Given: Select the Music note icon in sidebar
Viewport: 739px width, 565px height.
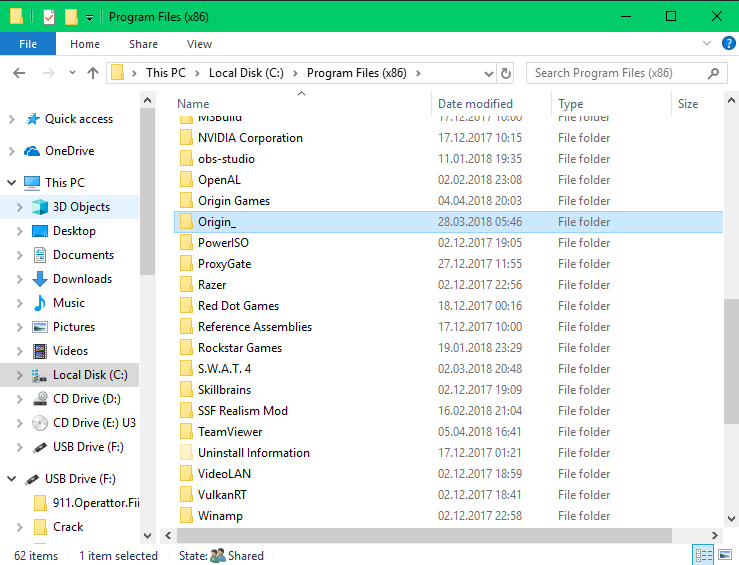Looking at the screenshot, I should coord(40,303).
